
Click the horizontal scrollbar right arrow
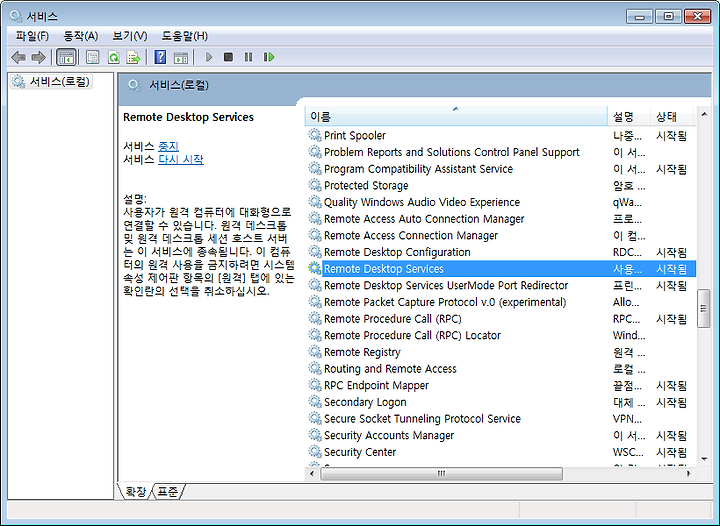click(x=688, y=473)
